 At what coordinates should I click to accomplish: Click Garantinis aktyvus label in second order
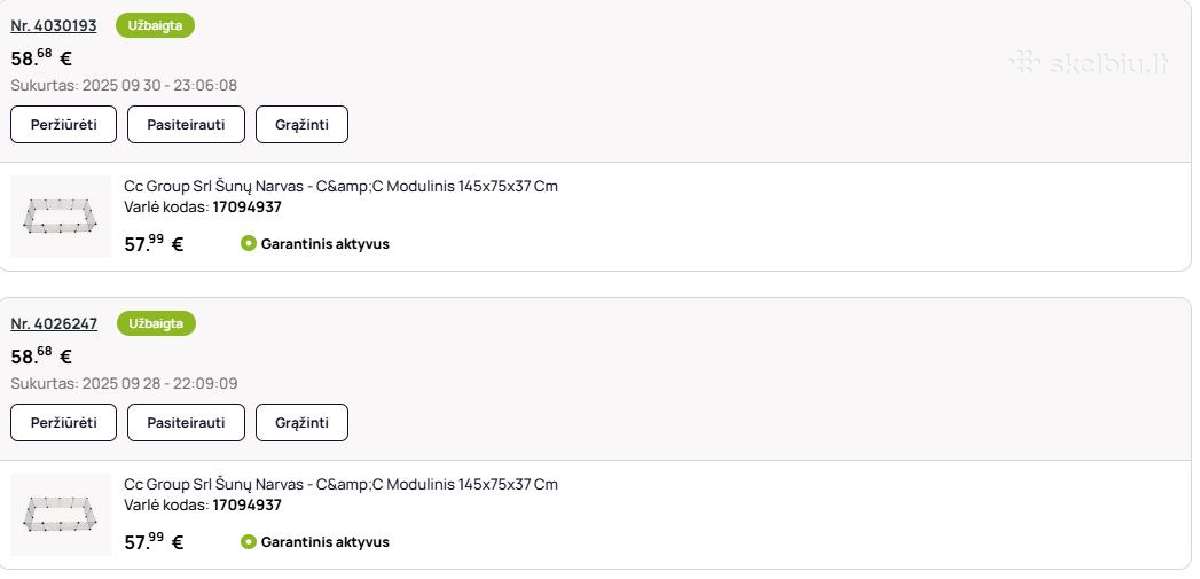click(x=325, y=542)
